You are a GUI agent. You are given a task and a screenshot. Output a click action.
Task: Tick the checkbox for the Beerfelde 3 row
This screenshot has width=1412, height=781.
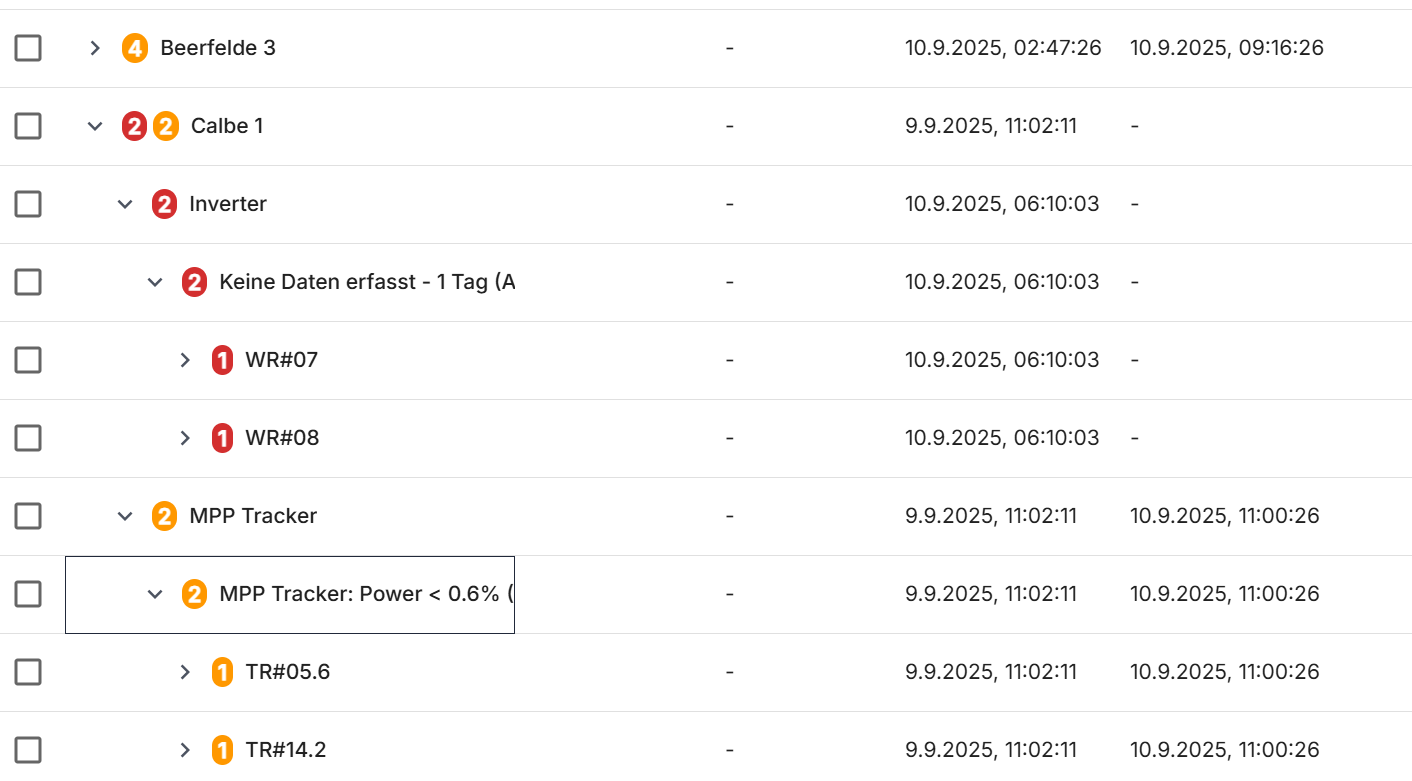click(28, 48)
